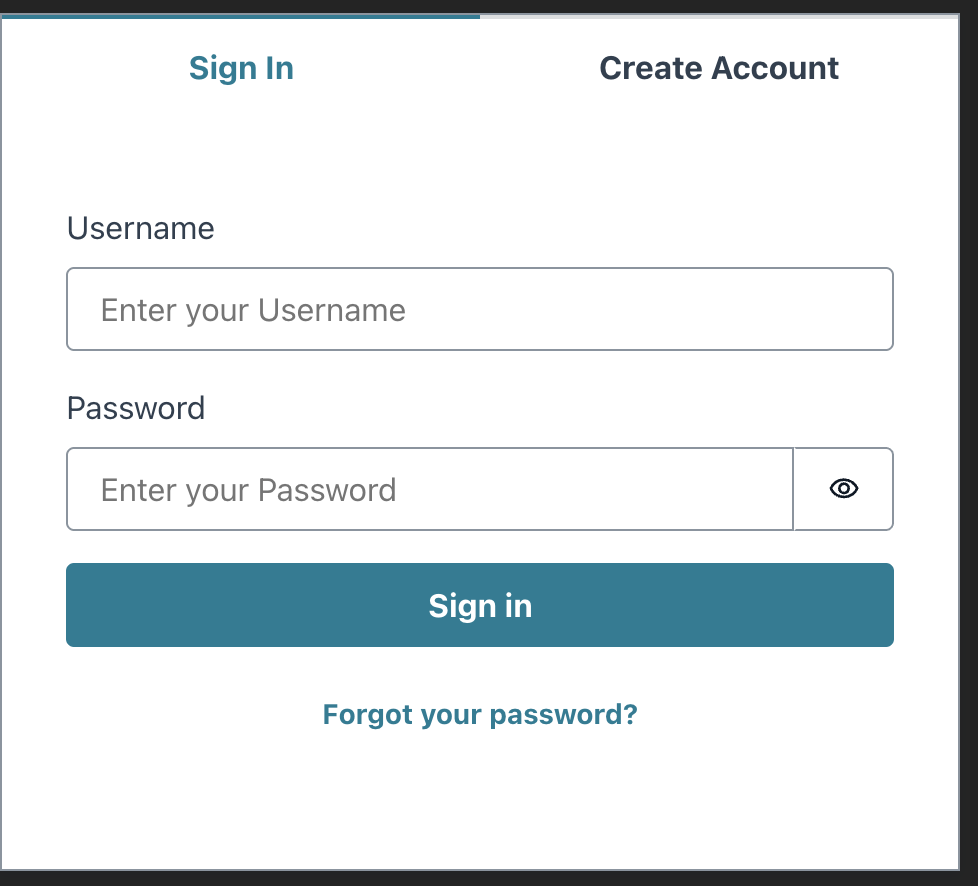Select the Sign In tab

click(x=241, y=68)
